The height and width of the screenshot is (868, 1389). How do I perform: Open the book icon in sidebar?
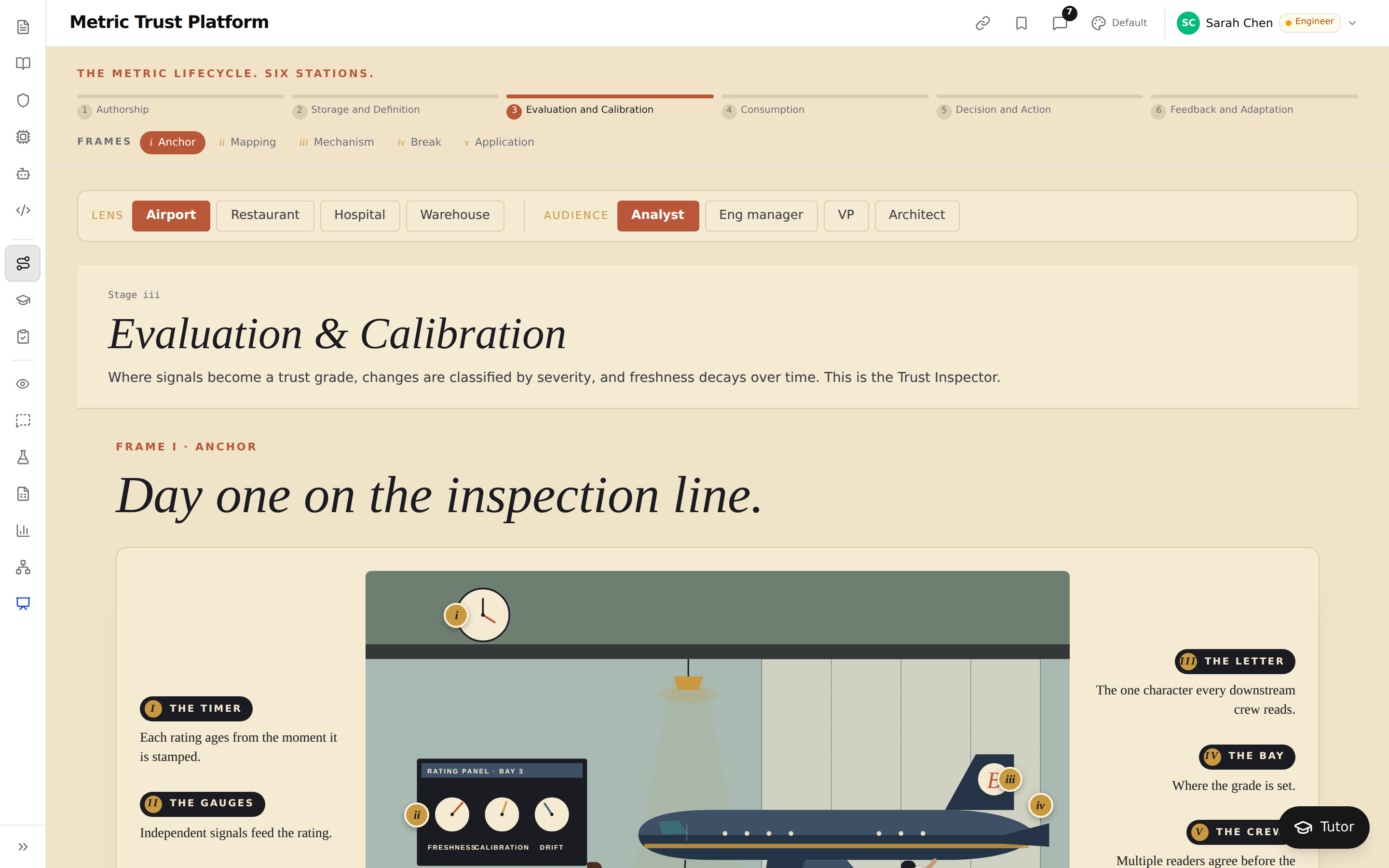[x=23, y=64]
